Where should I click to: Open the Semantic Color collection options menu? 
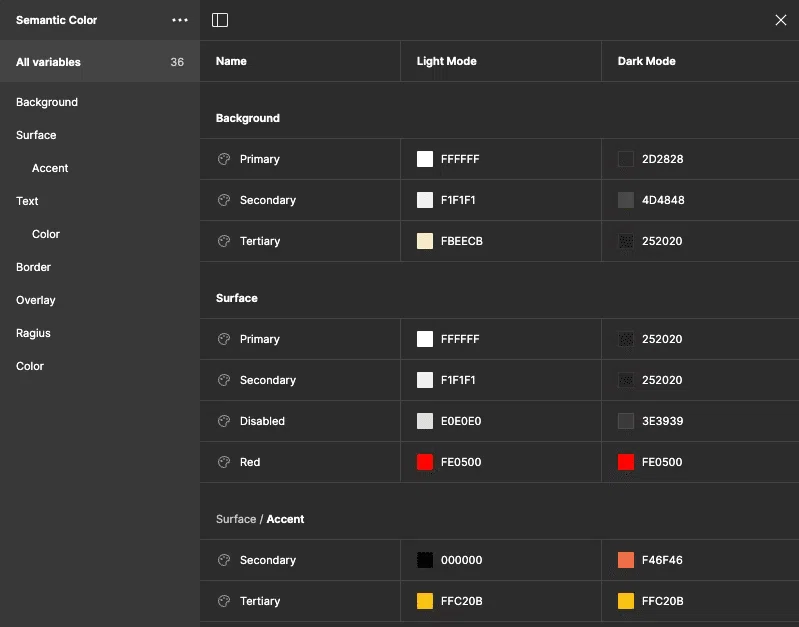click(179, 20)
